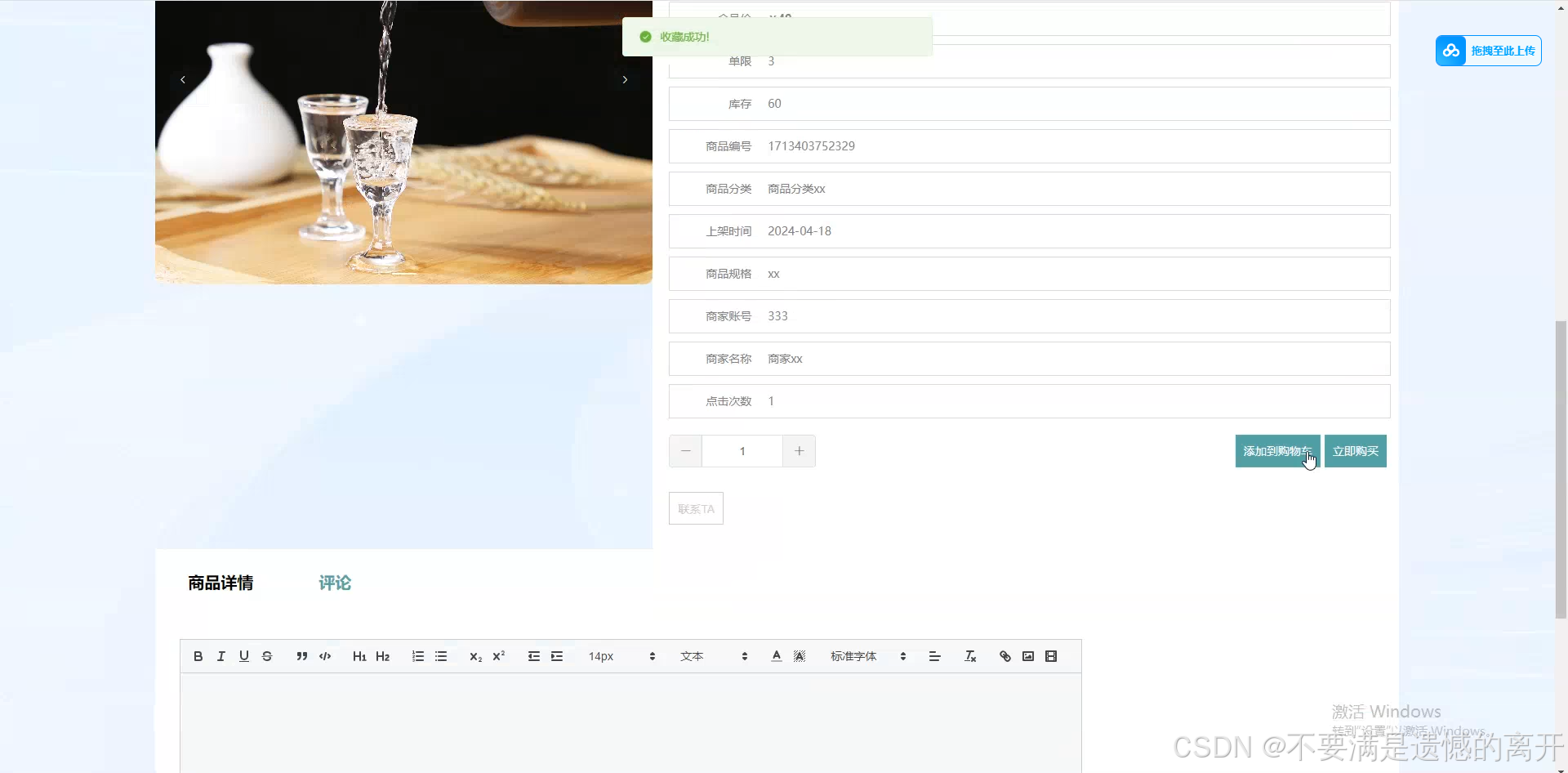The width and height of the screenshot is (1568, 773).
Task: Click the 商家xx merchant name value
Action: (x=785, y=359)
